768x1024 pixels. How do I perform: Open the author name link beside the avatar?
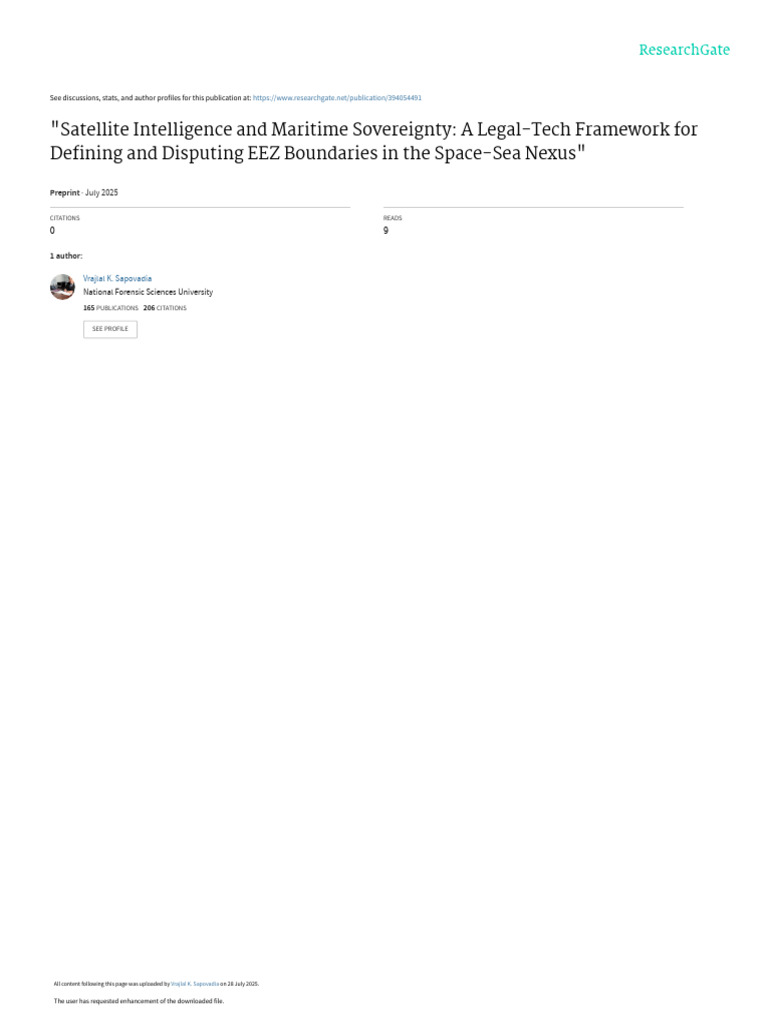(117, 279)
